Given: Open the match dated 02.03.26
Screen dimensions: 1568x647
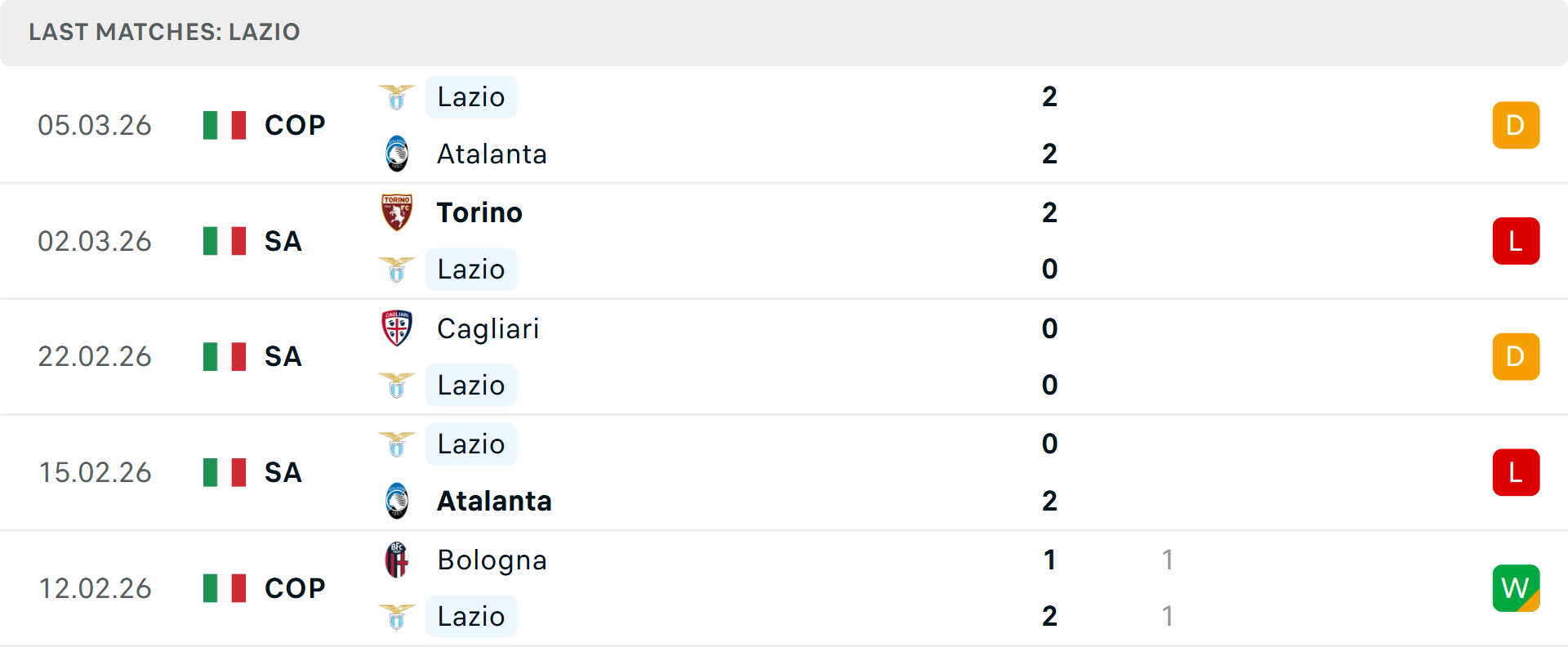Looking at the screenshot, I should [x=95, y=241].
